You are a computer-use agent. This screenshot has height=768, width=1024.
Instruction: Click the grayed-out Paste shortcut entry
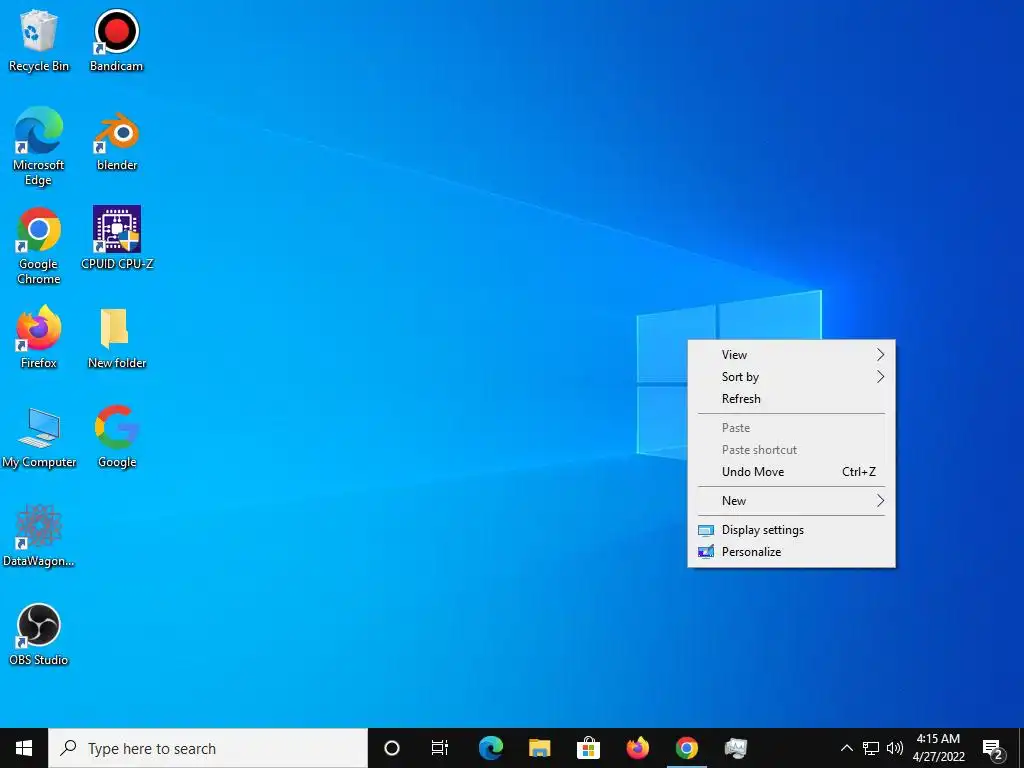[x=792, y=450]
